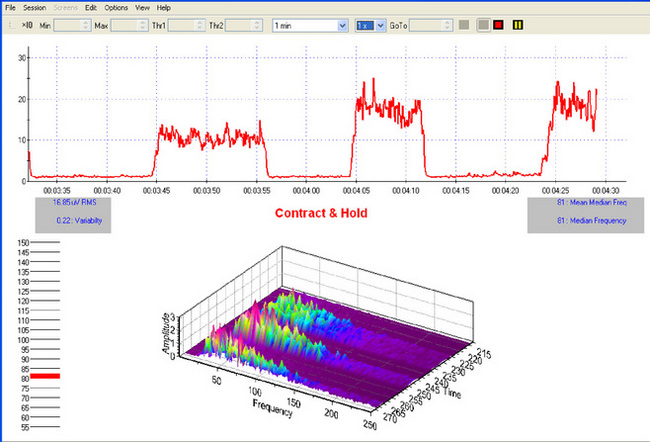The image size is (650, 442).
Task: Open the 1 min time range dropdown
Action: (x=343, y=24)
